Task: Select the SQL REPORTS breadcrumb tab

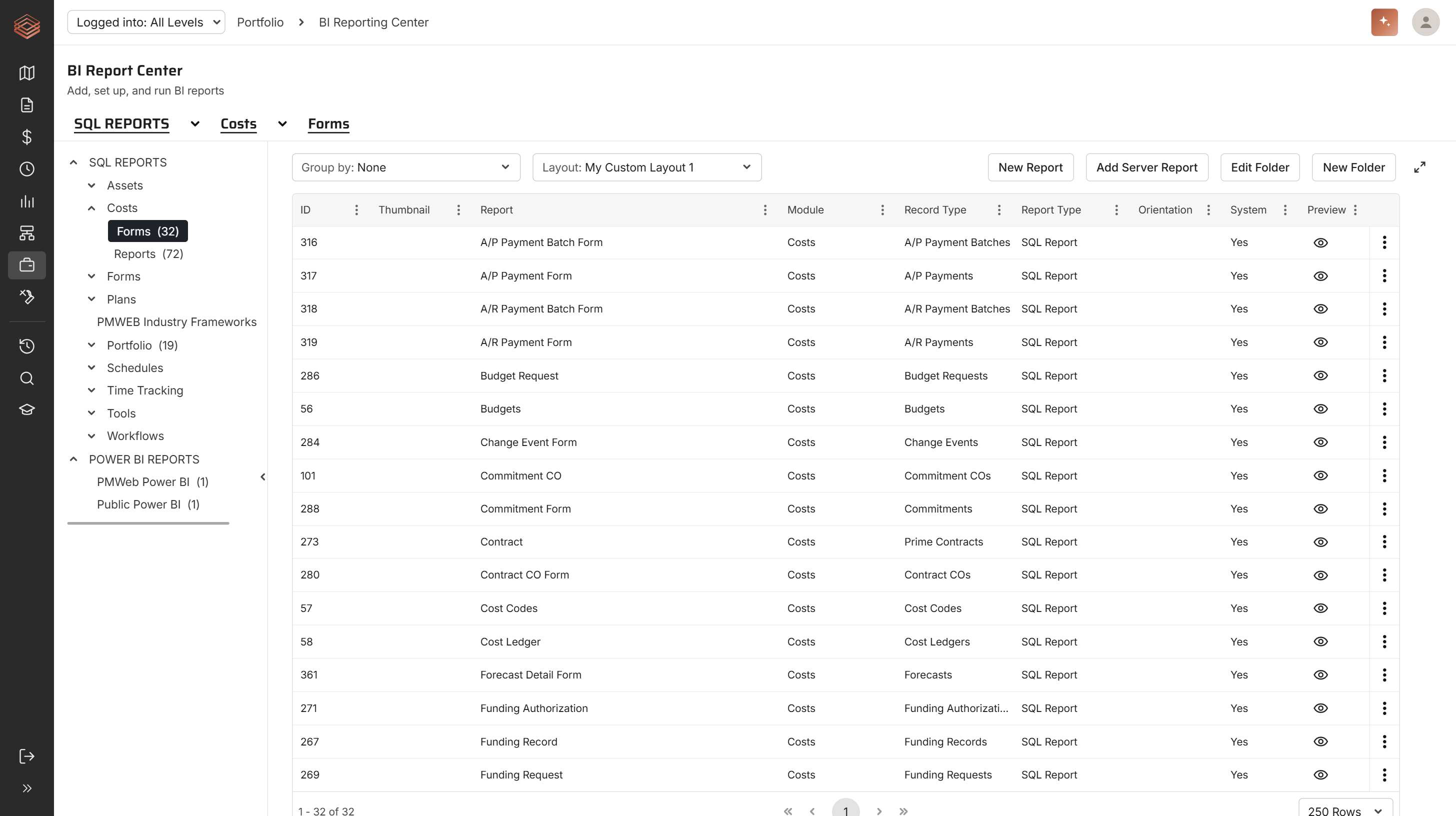Action: point(121,124)
